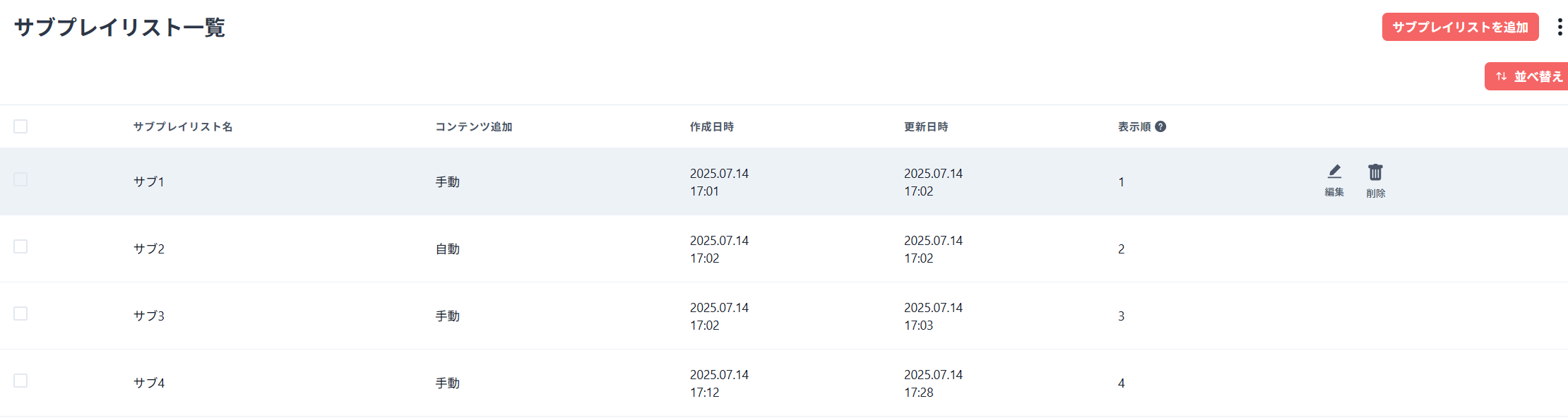Select the checkbox for サブ3 row
The height and width of the screenshot is (418, 1568).
point(20,313)
